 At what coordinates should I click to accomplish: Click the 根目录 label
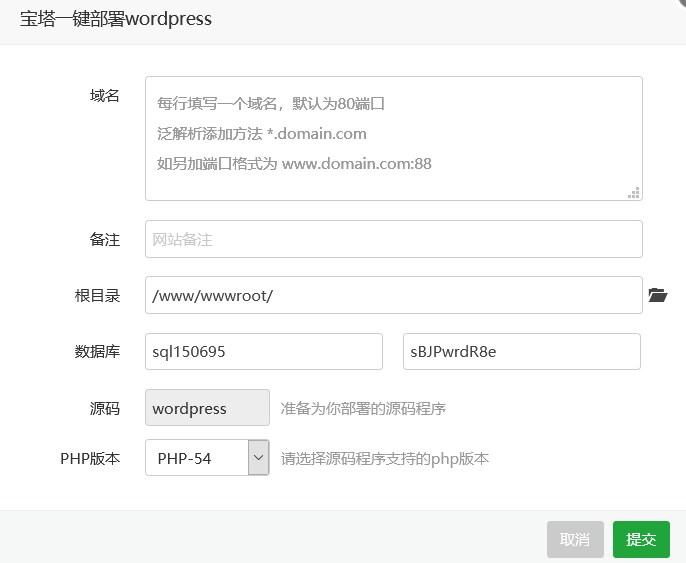point(97,296)
